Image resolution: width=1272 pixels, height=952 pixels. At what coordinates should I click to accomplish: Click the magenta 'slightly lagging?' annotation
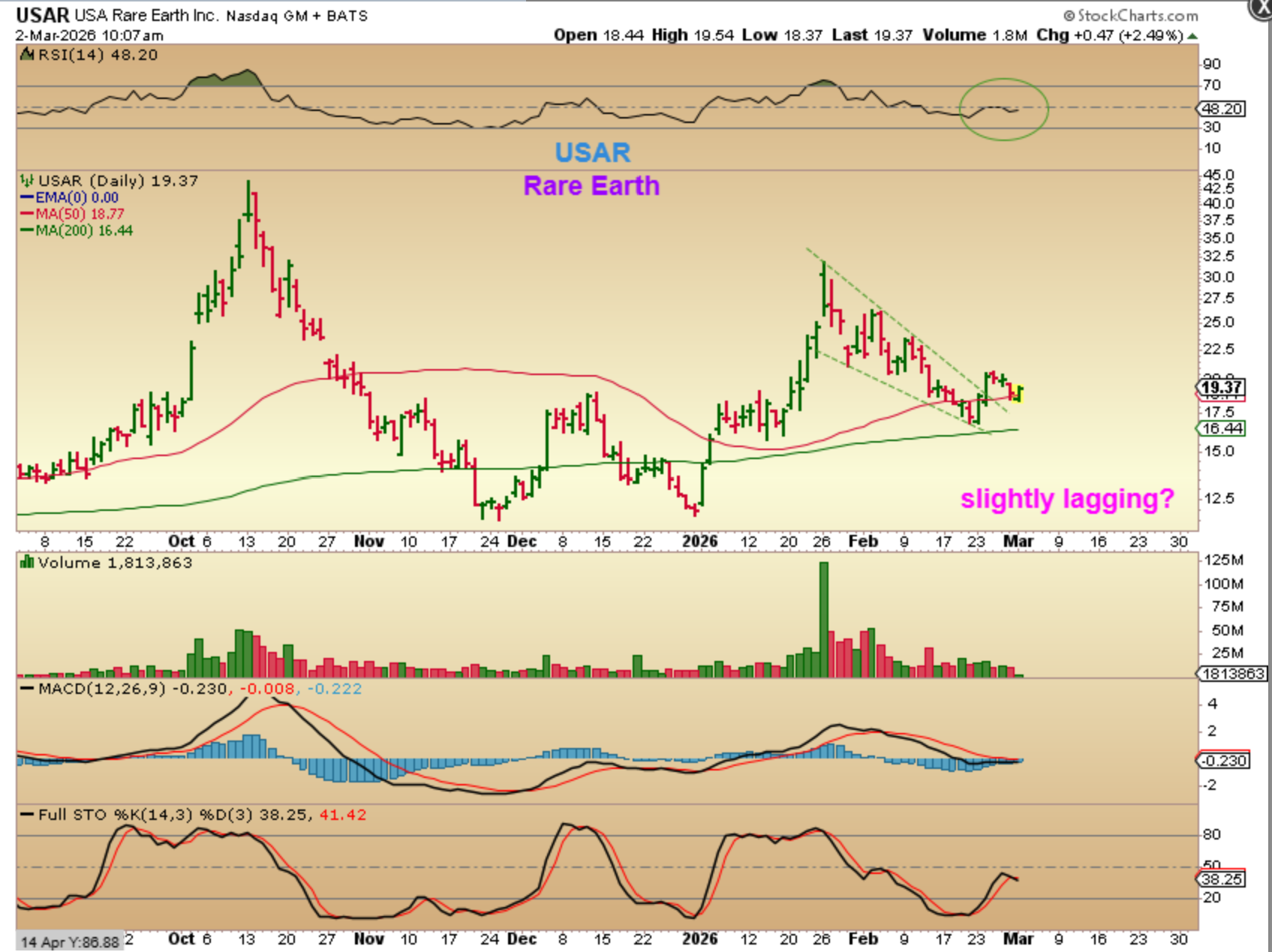(x=1067, y=499)
